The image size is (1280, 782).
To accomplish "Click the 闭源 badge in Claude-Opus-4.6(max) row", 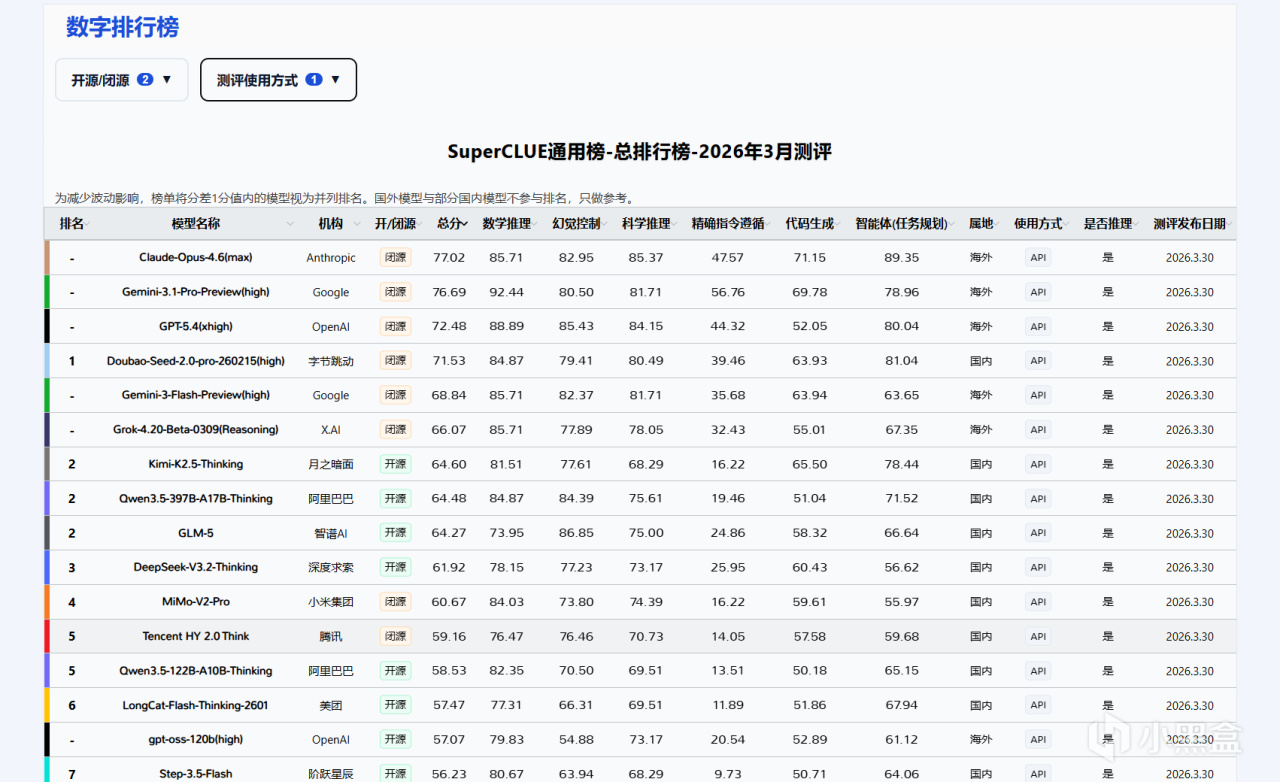I will 396,257.
